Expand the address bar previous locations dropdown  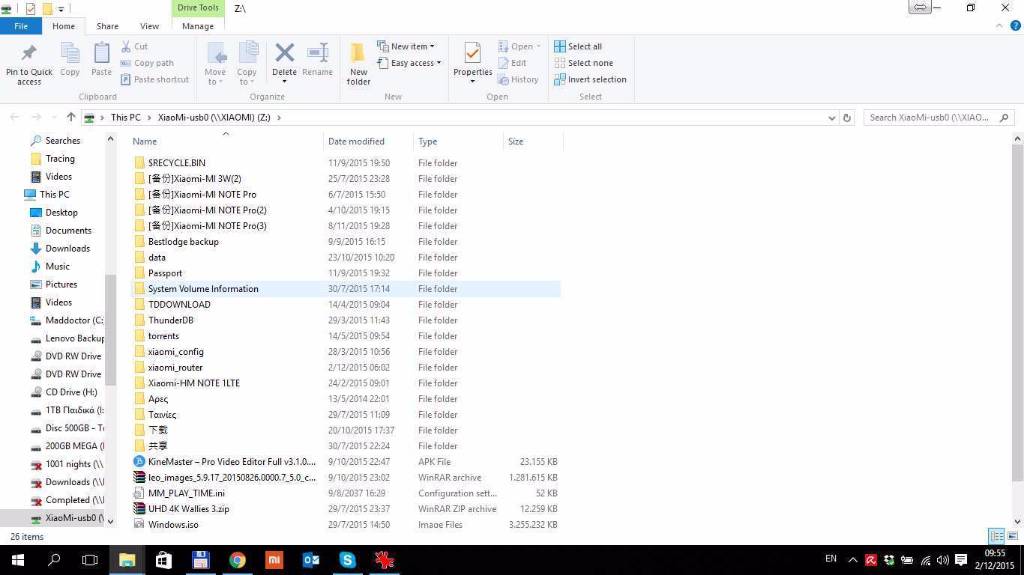pyautogui.click(x=831, y=117)
